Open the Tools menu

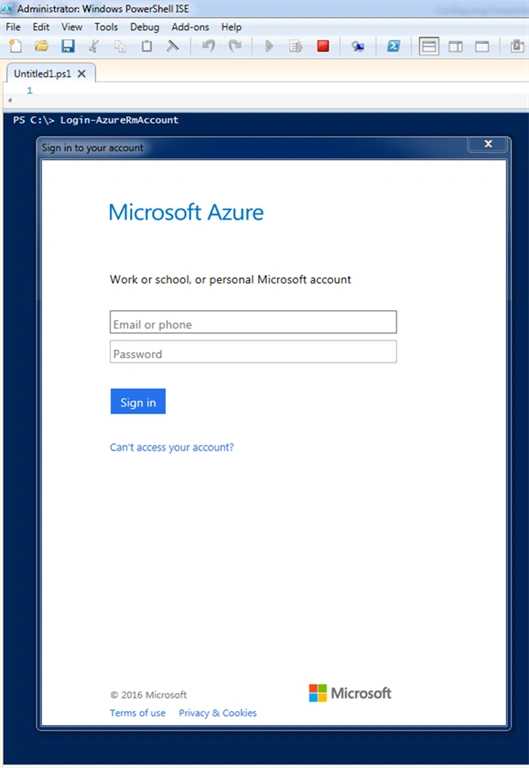pyautogui.click(x=106, y=27)
